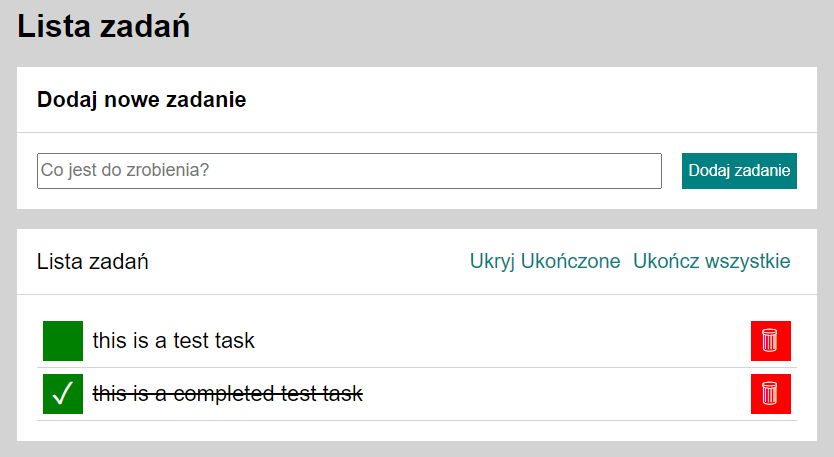Mark "this is a test task" as done
The image size is (834, 457).
[x=63, y=341]
